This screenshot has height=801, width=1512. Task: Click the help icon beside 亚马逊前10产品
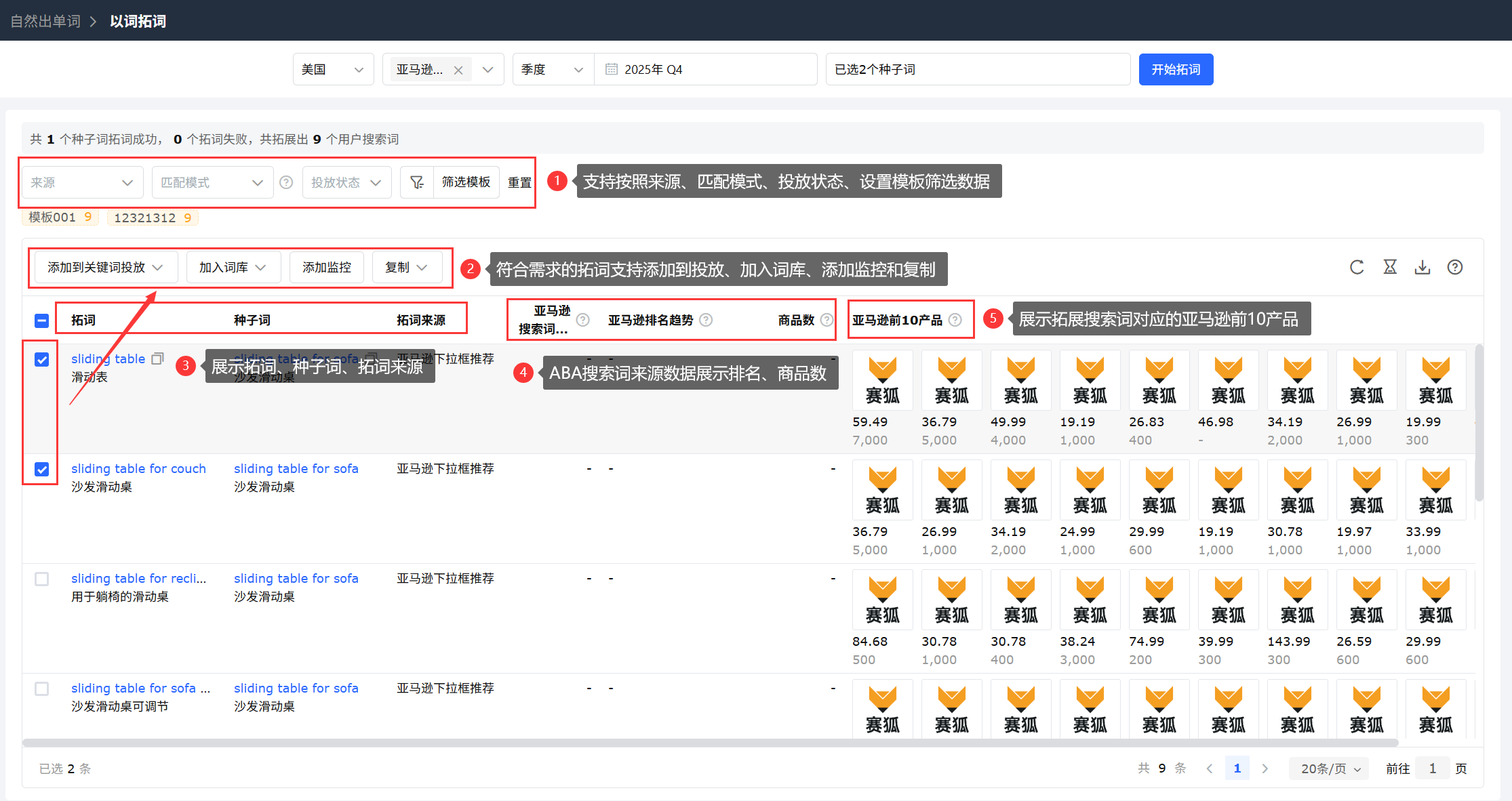coord(955,320)
